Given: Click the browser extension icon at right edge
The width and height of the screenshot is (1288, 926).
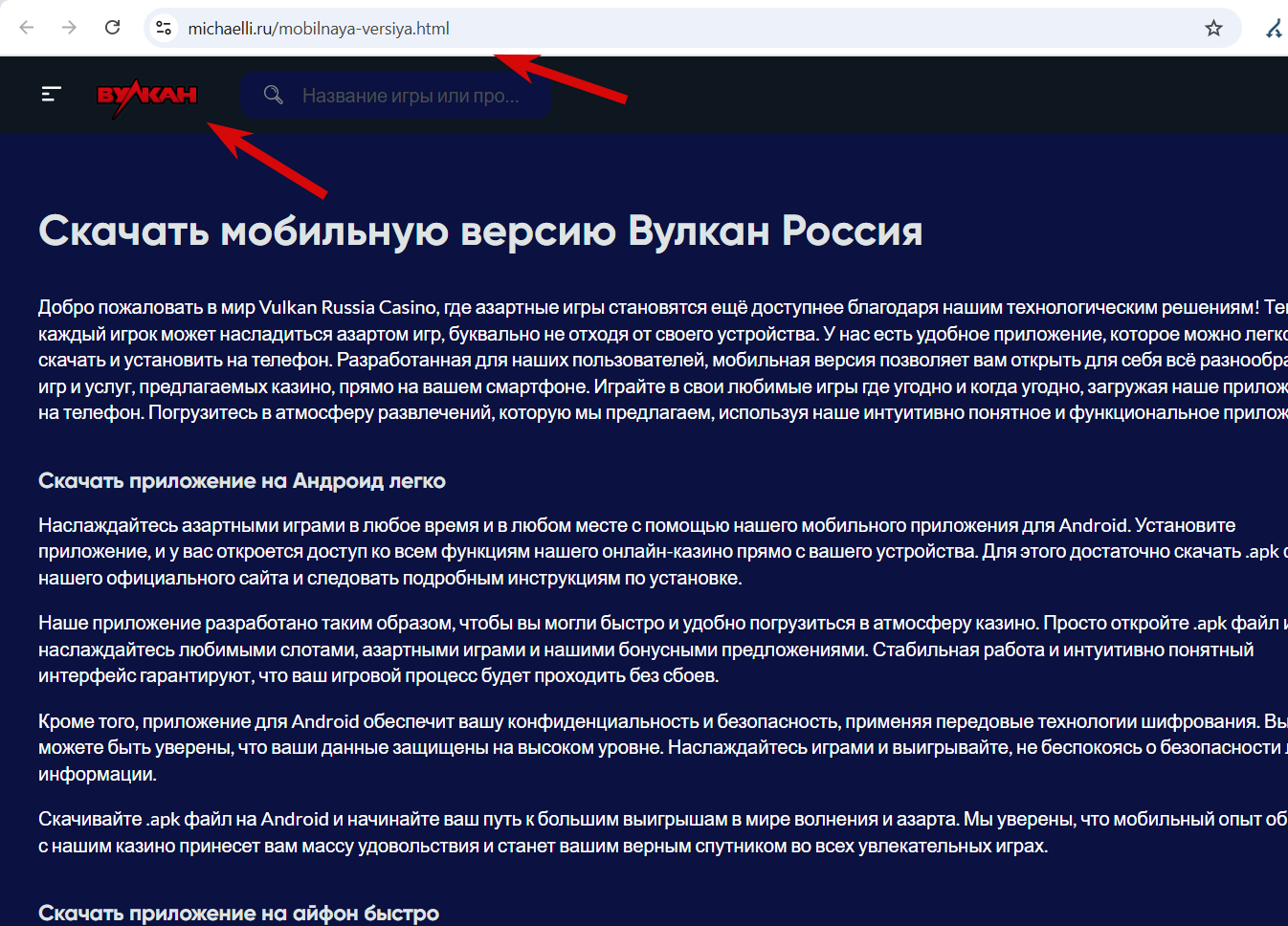Looking at the screenshot, I should (1274, 29).
